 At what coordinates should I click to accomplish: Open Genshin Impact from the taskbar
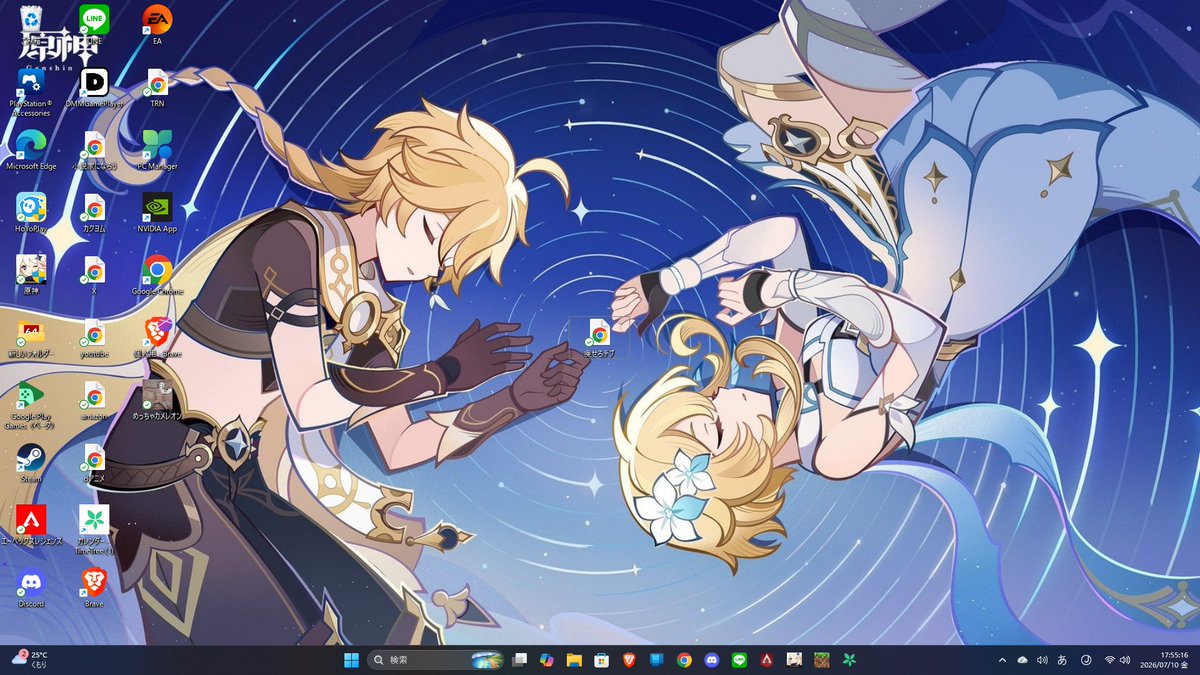click(794, 660)
